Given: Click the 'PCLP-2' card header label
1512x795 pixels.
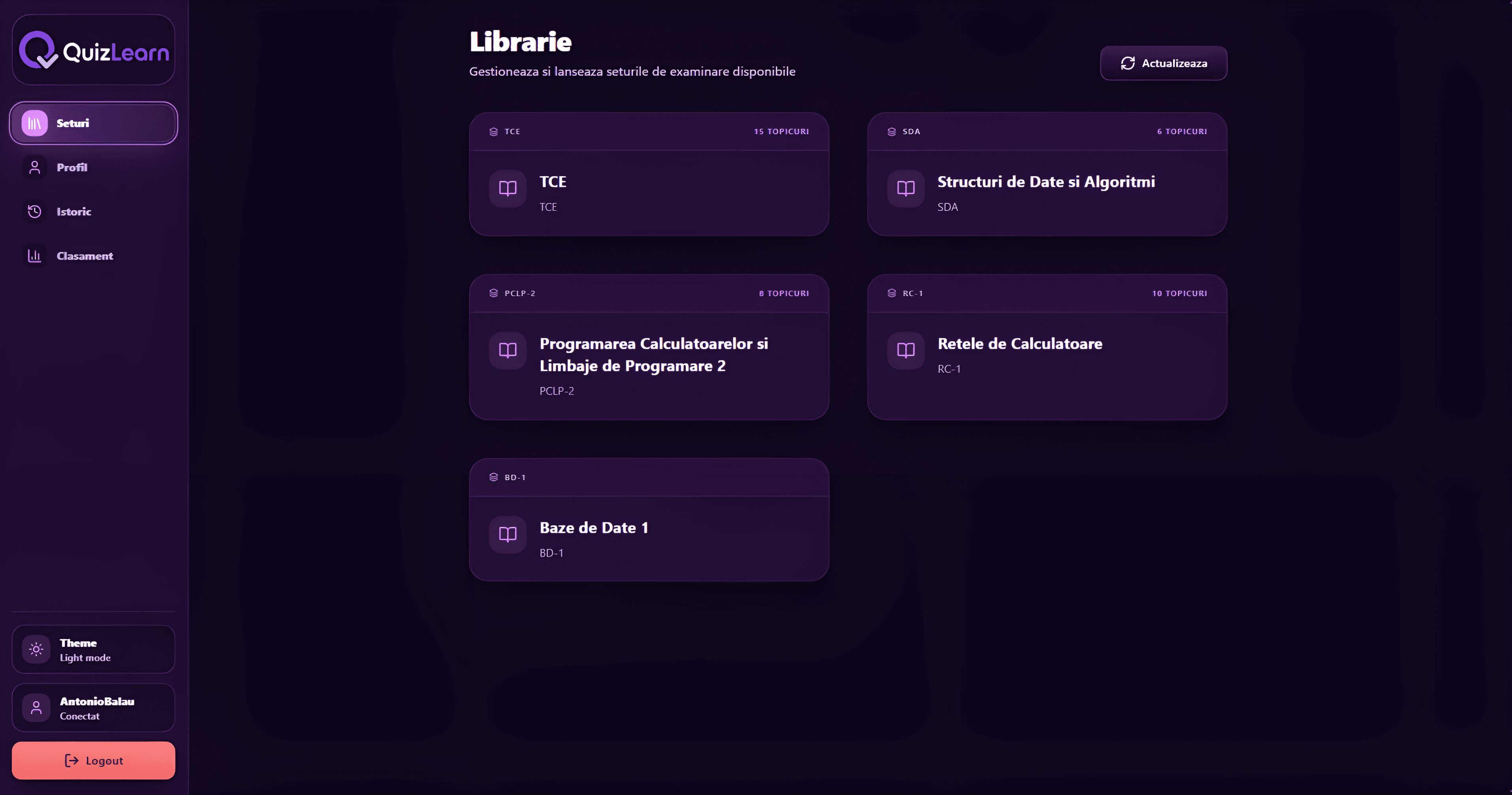Looking at the screenshot, I should point(519,293).
